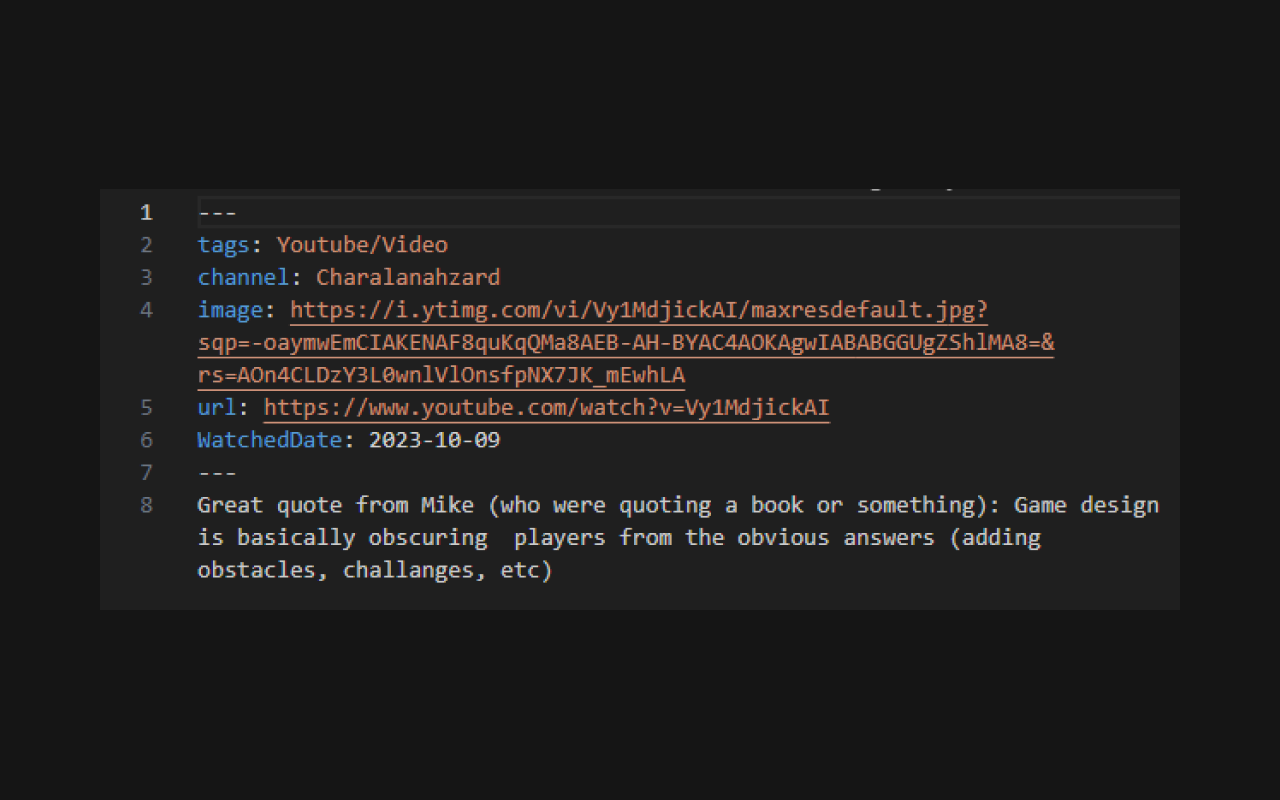Place cursor in the 2023-10-09 date value
This screenshot has height=800, width=1280.
coord(434,440)
